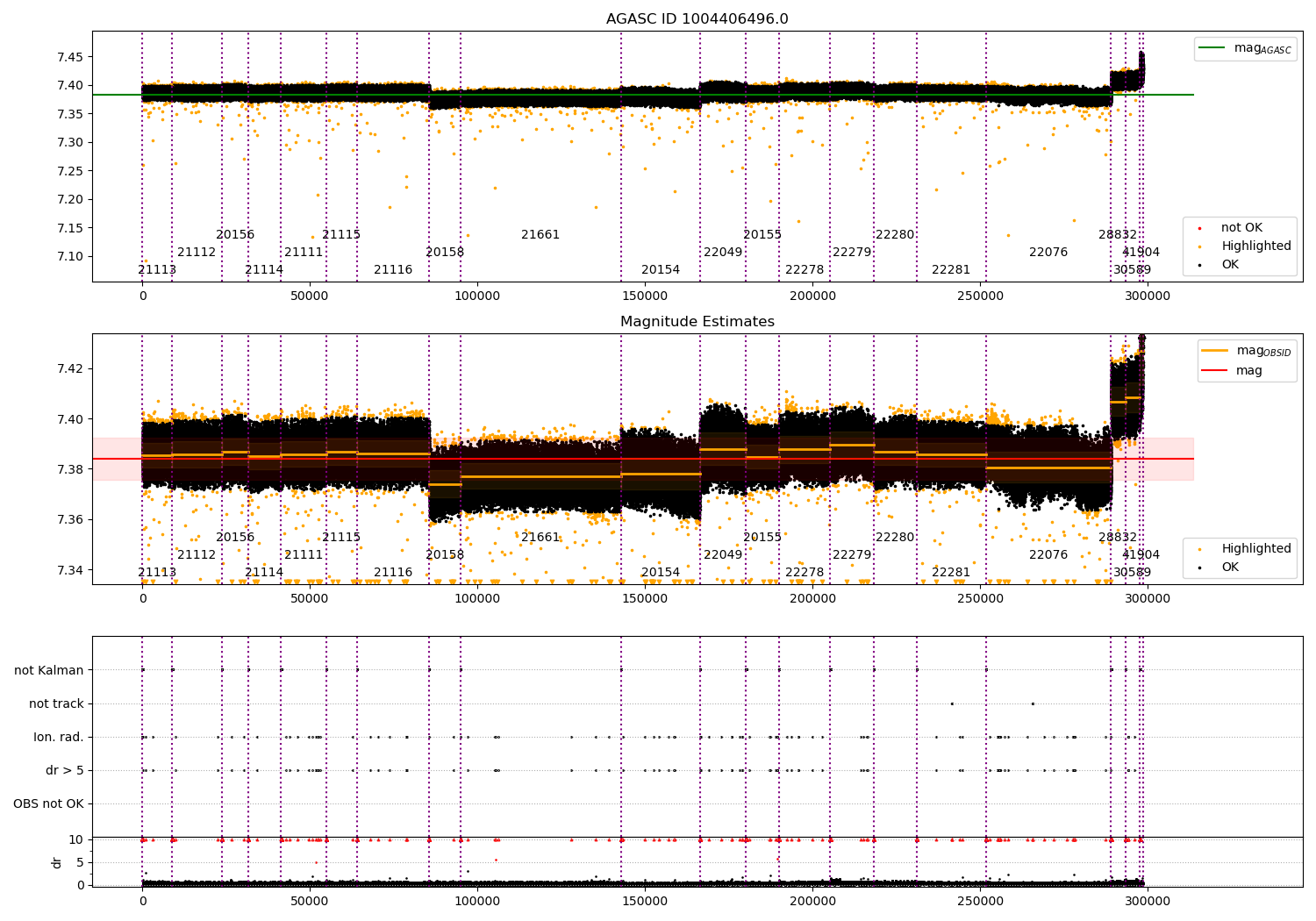1316x921 pixels.
Task: Click OBSID label 22280 in the top plot
Action: pyautogui.click(x=895, y=235)
